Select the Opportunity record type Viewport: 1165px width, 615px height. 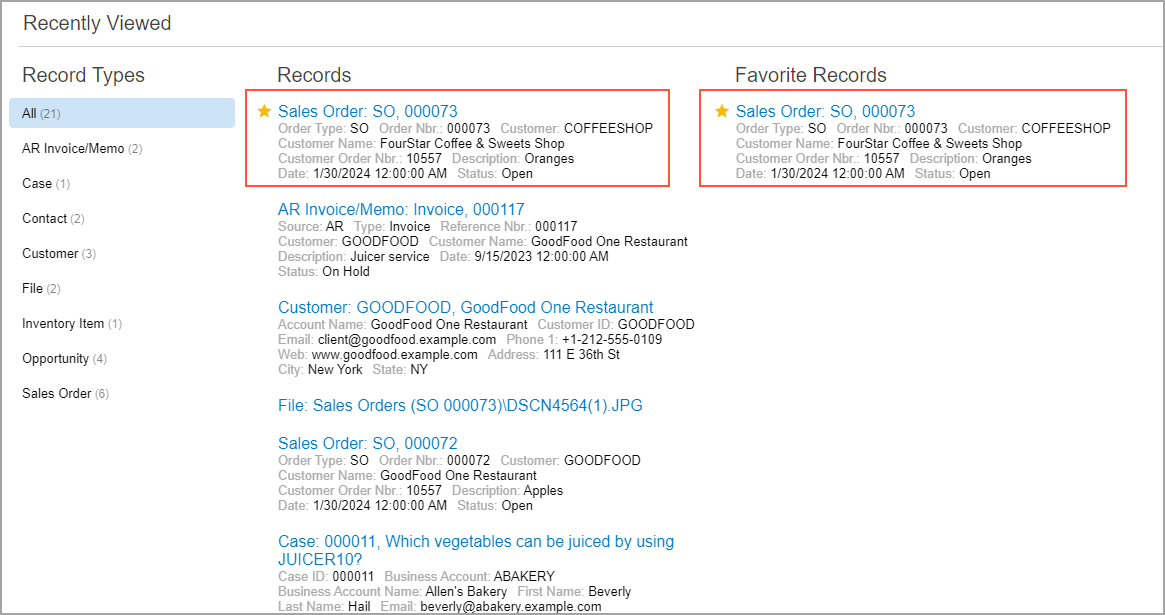click(56, 358)
